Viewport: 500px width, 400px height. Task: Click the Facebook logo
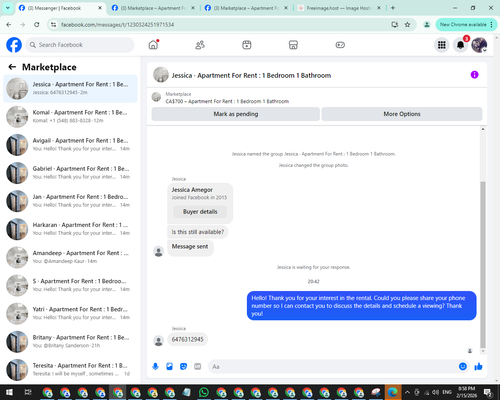click(x=14, y=45)
